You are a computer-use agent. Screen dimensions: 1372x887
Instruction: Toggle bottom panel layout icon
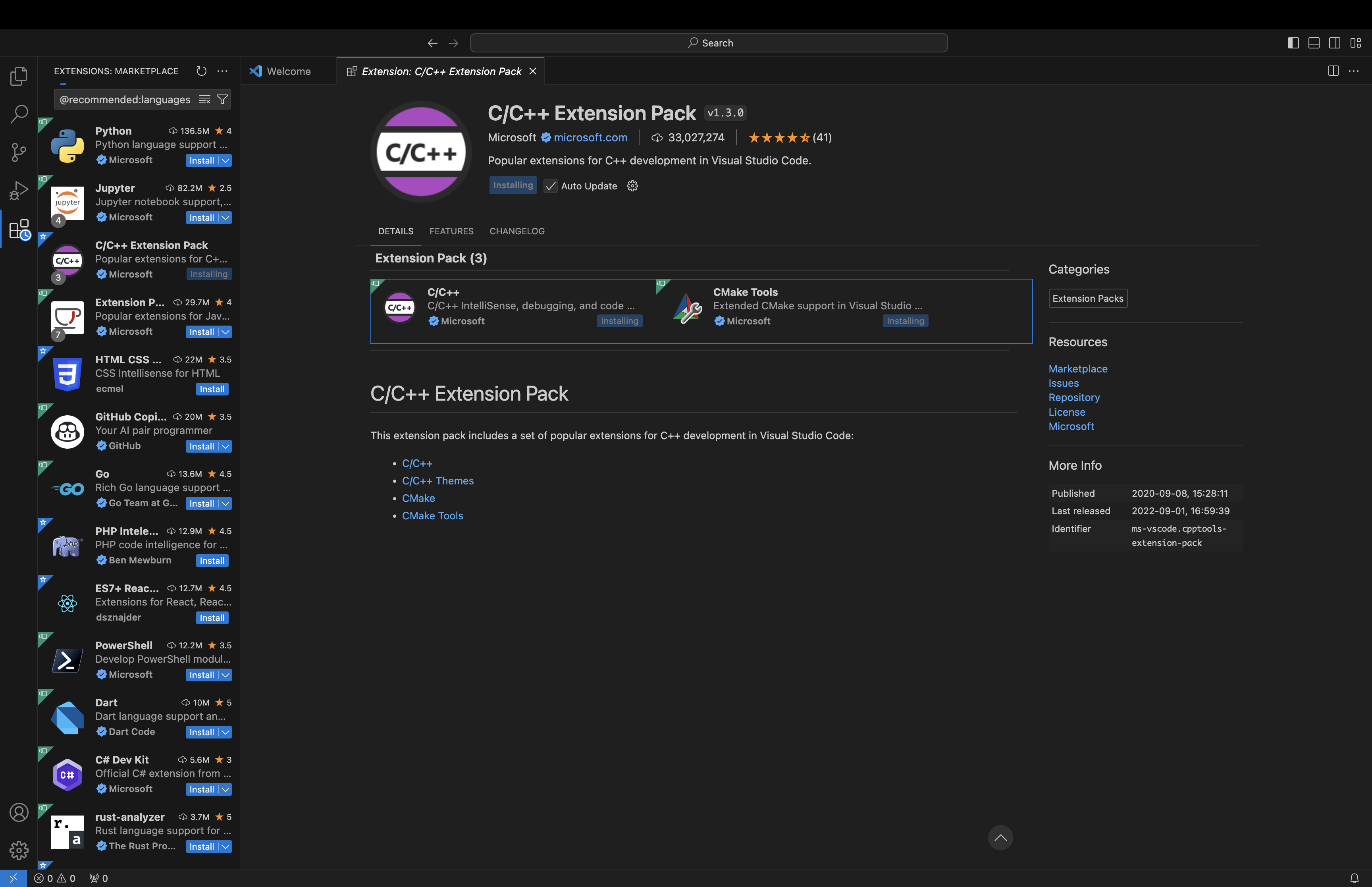coord(1314,43)
